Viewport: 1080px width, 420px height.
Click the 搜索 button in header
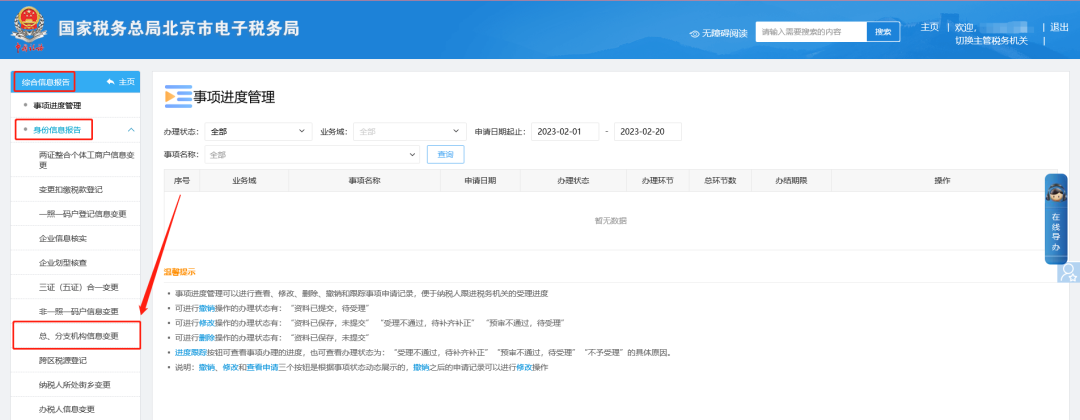coord(883,32)
